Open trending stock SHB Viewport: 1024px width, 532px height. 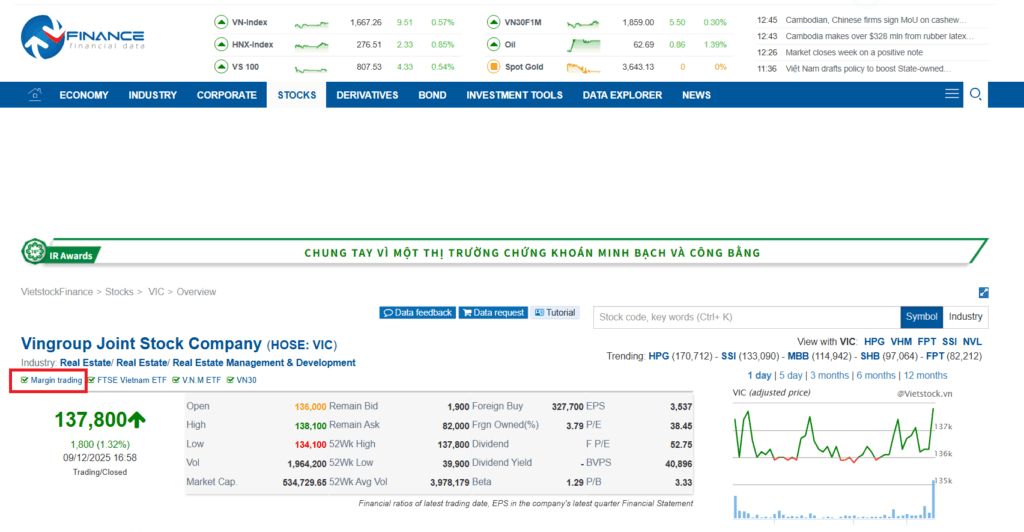click(x=869, y=356)
